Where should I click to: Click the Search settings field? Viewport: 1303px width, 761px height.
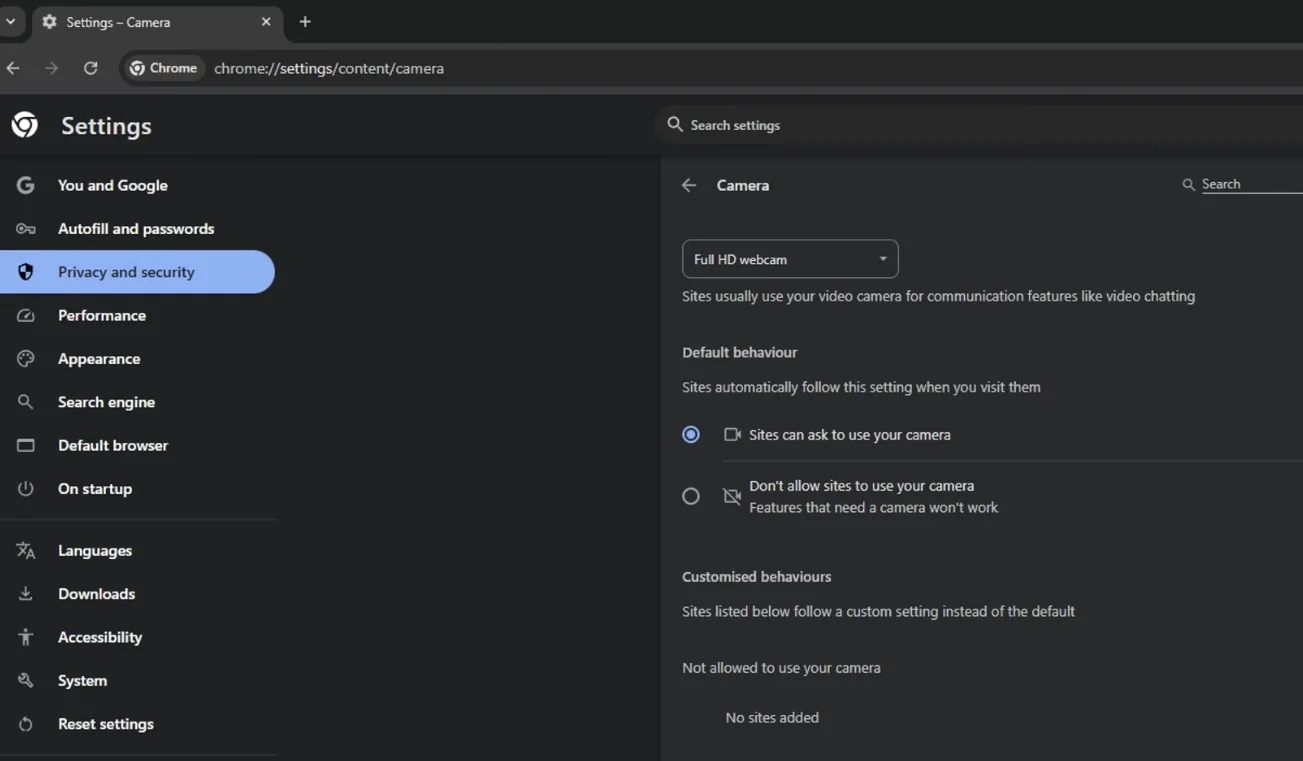(x=980, y=125)
